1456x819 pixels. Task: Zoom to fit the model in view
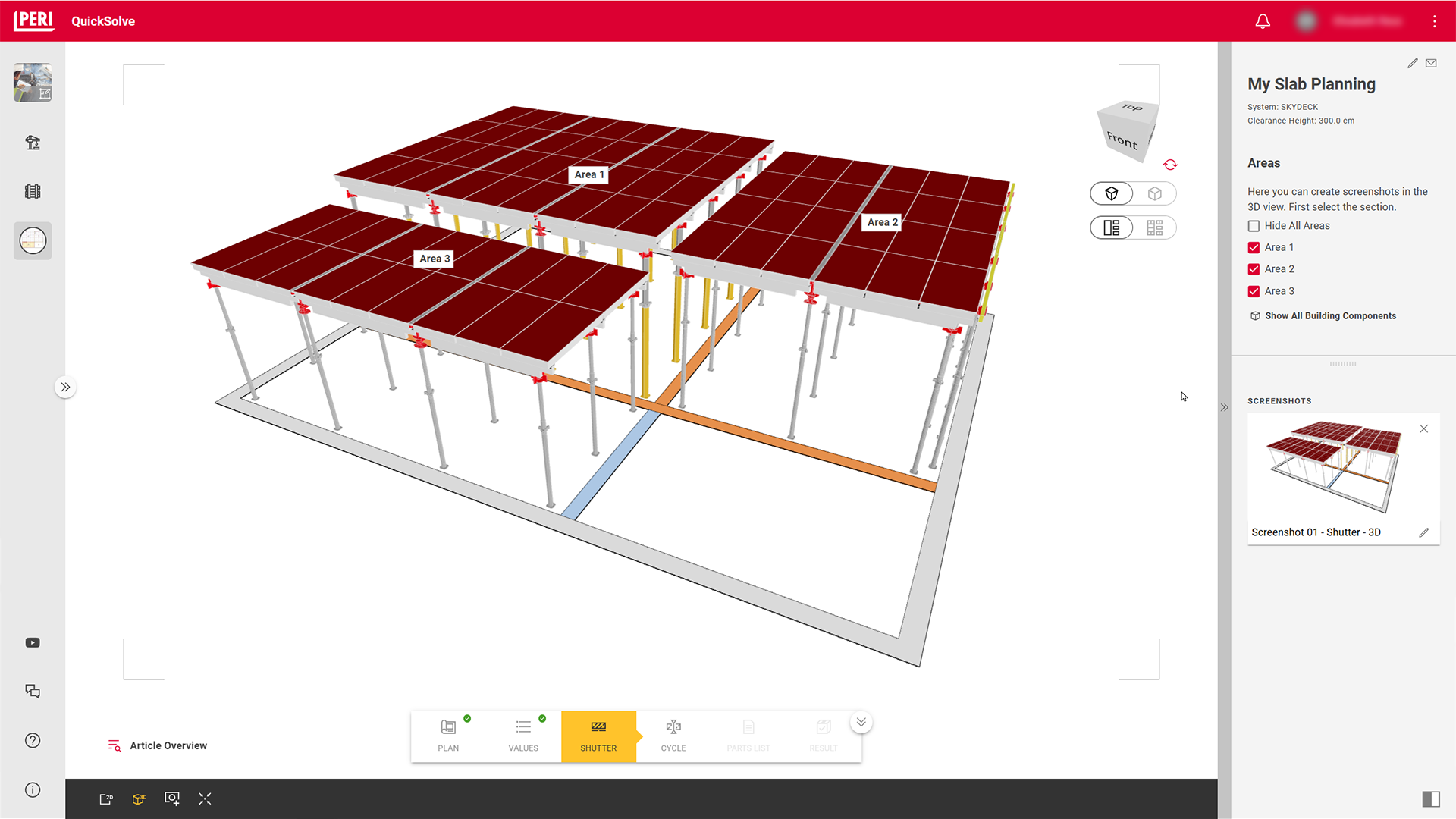click(205, 799)
